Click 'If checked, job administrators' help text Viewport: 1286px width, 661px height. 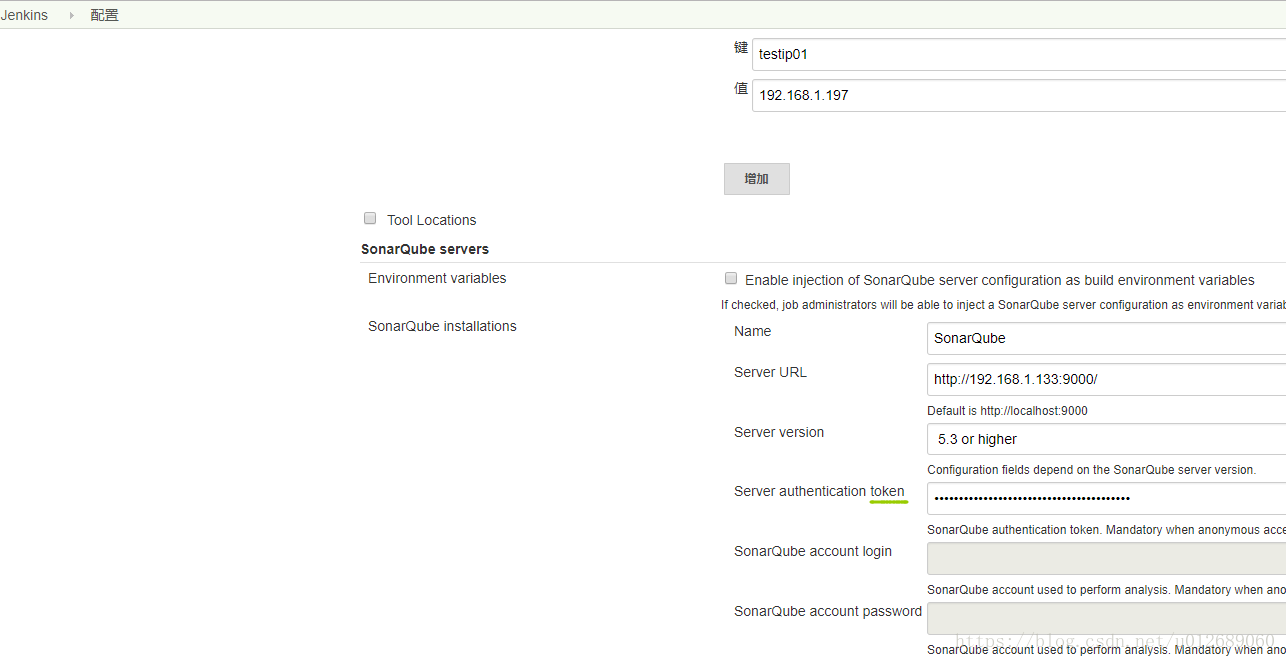1003,305
